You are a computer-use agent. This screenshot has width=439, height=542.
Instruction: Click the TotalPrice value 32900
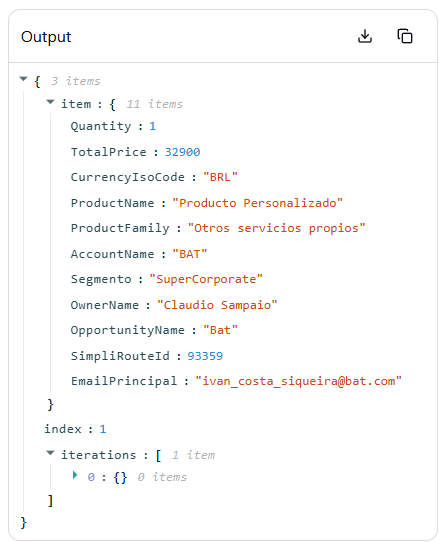tap(183, 152)
